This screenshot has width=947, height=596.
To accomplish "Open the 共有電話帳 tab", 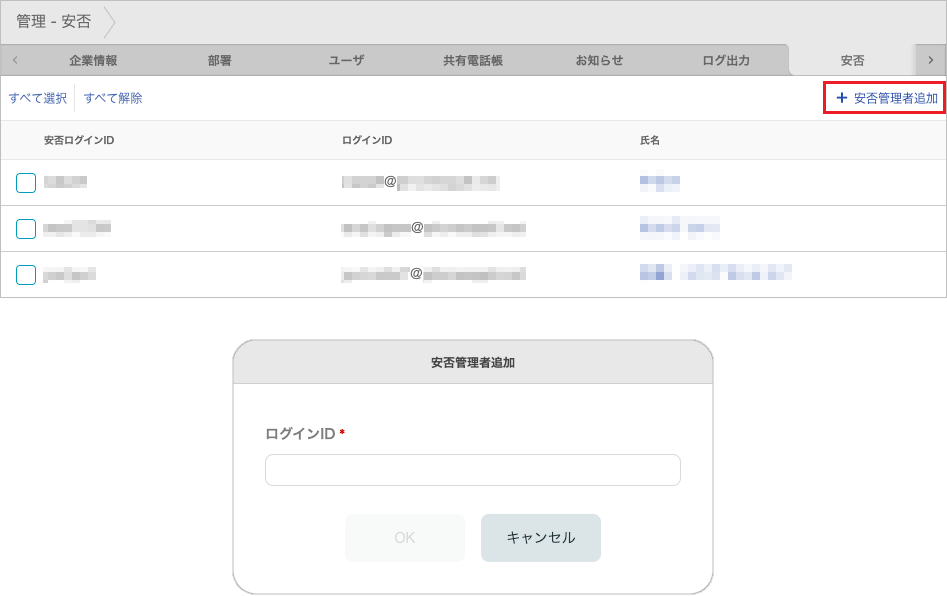I will (474, 60).
